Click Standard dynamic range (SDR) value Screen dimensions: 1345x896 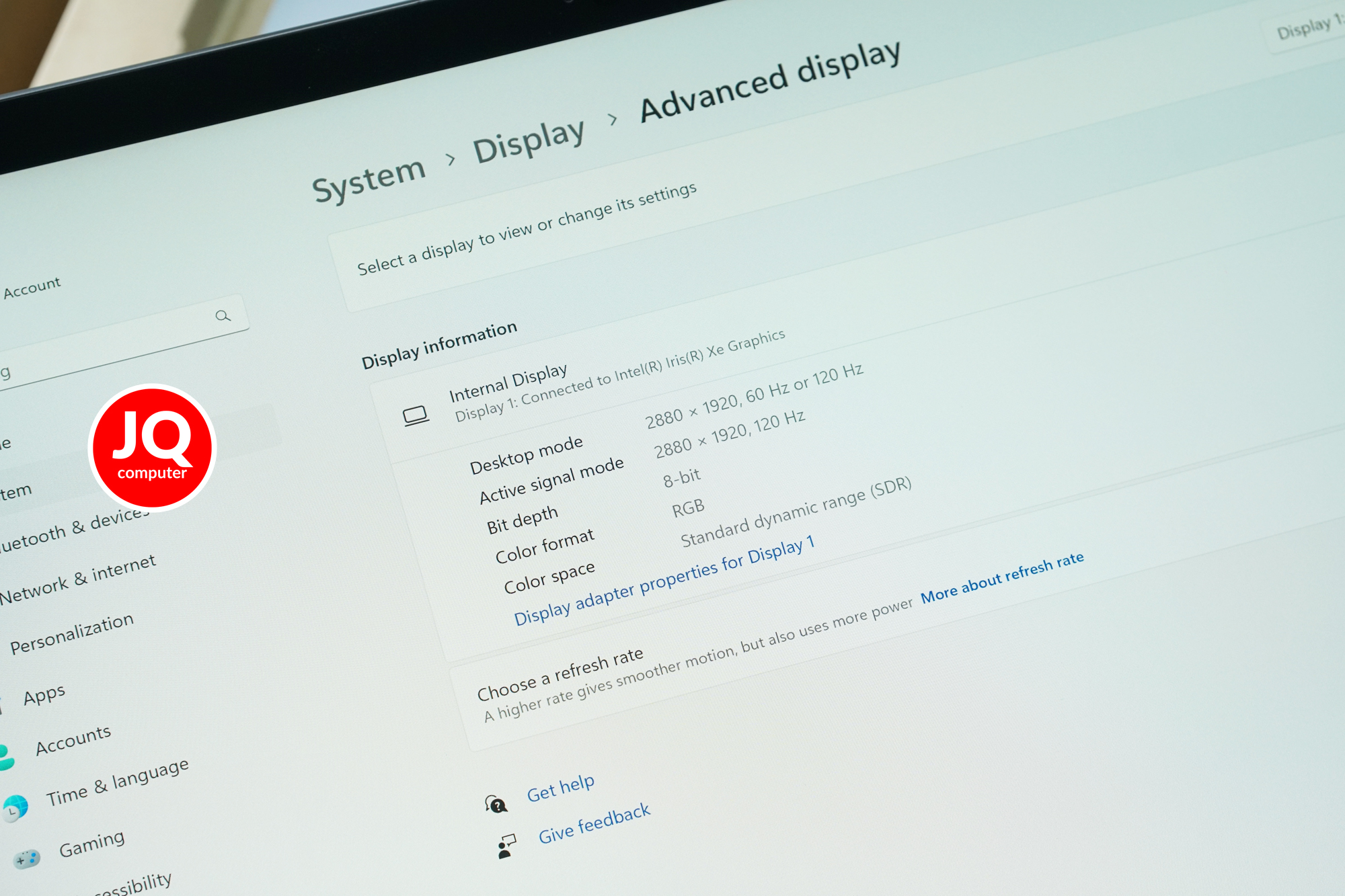coord(796,512)
